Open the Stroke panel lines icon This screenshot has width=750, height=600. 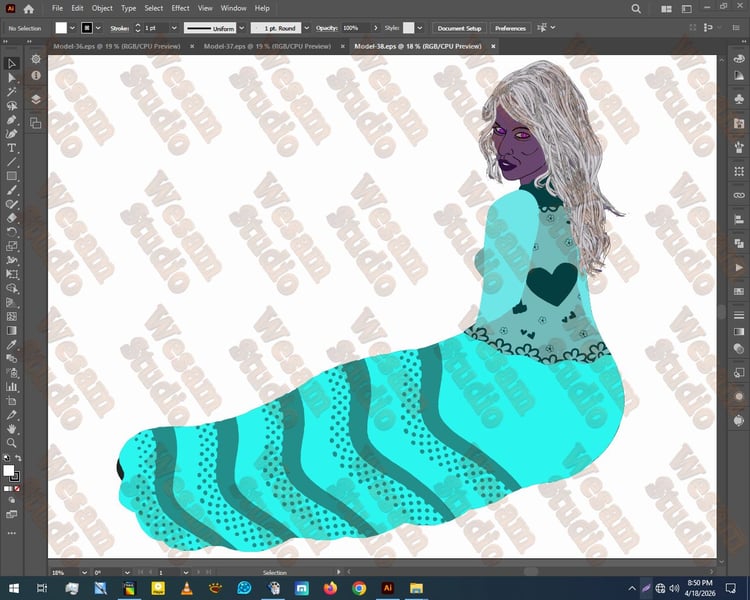[739, 315]
